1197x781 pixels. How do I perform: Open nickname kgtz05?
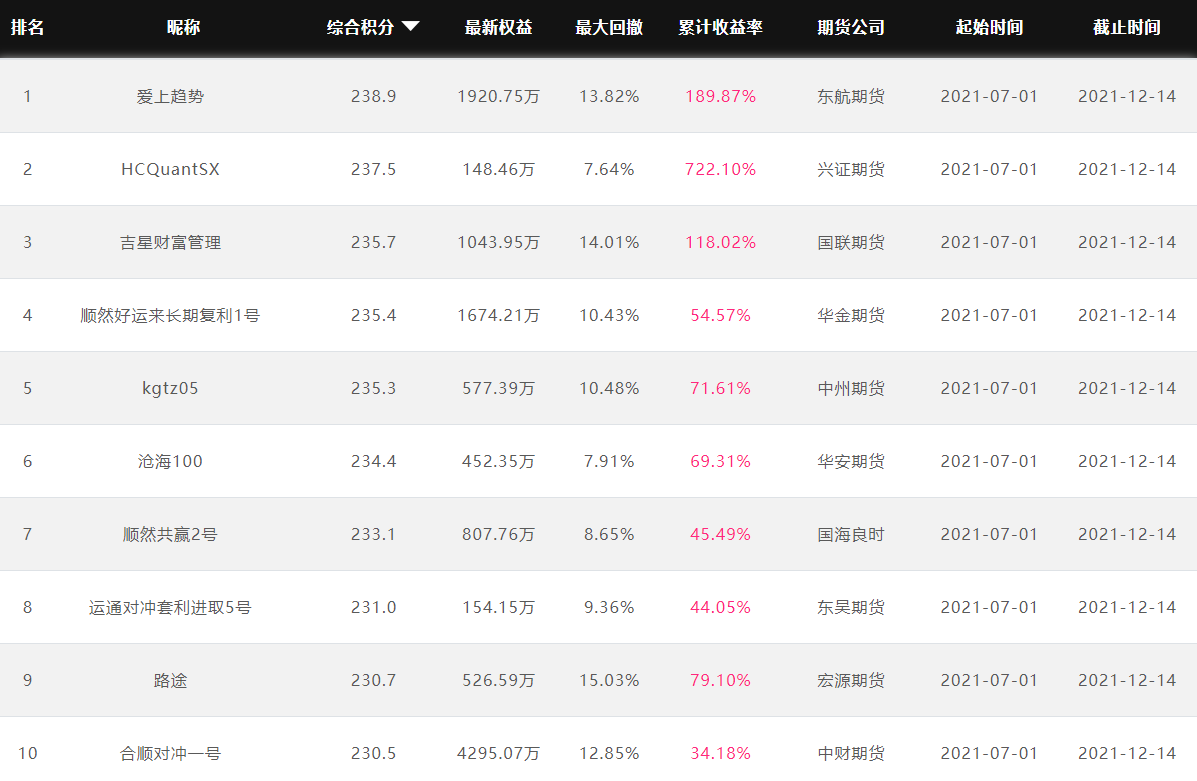pyautogui.click(x=170, y=389)
